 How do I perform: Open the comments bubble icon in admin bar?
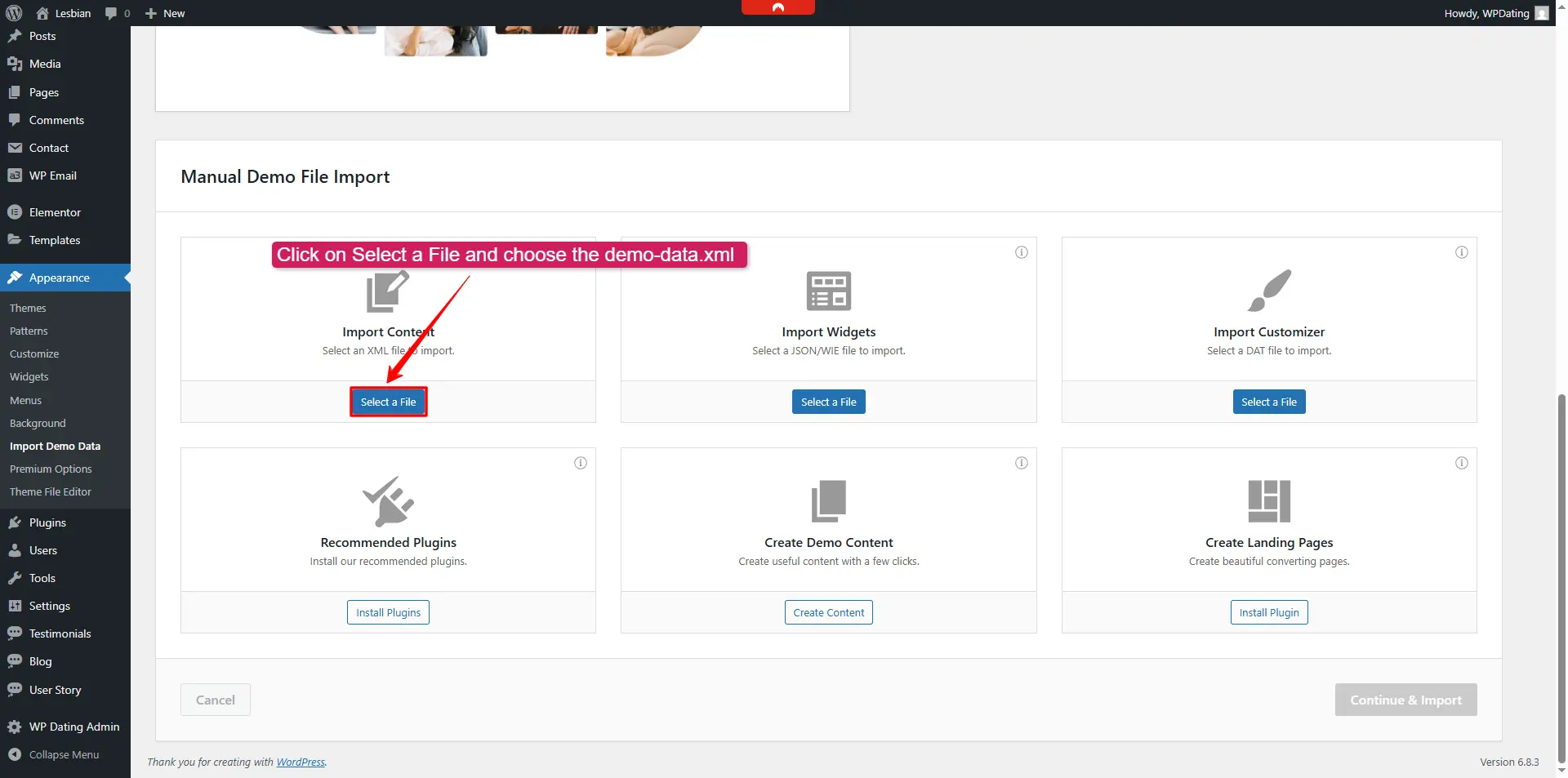[111, 13]
